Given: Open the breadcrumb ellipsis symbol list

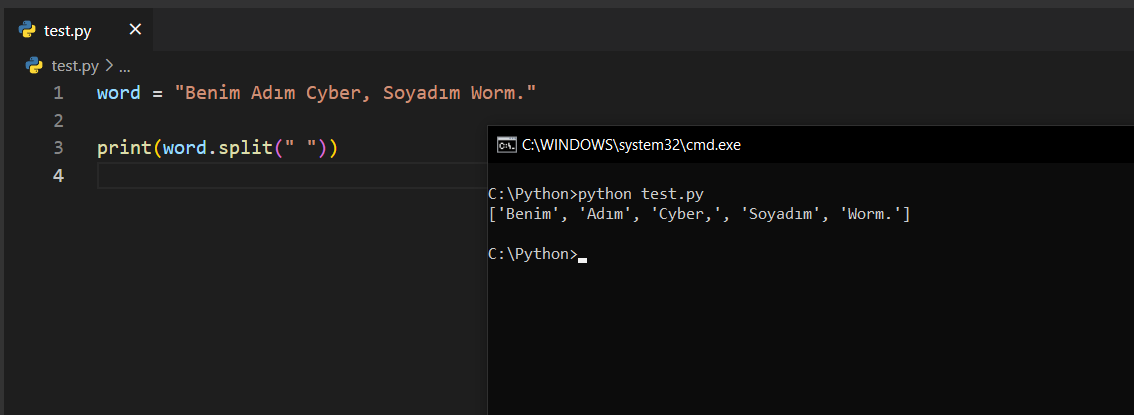Looking at the screenshot, I should (124, 67).
